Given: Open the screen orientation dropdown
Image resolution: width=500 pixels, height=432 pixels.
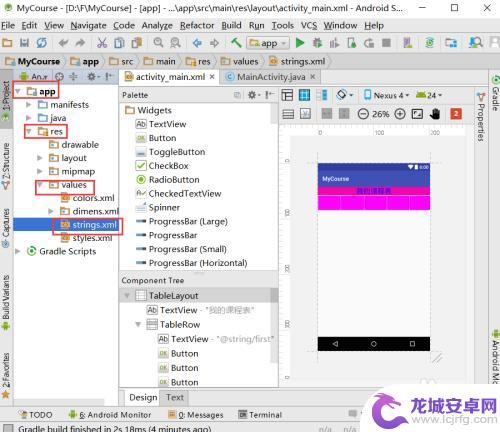Looking at the screenshot, I should (x=345, y=95).
